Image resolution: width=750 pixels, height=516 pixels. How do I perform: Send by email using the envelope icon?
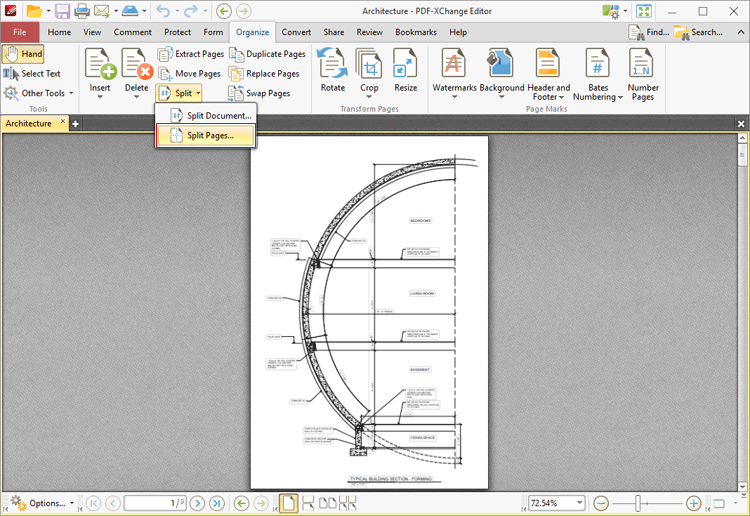(x=101, y=11)
